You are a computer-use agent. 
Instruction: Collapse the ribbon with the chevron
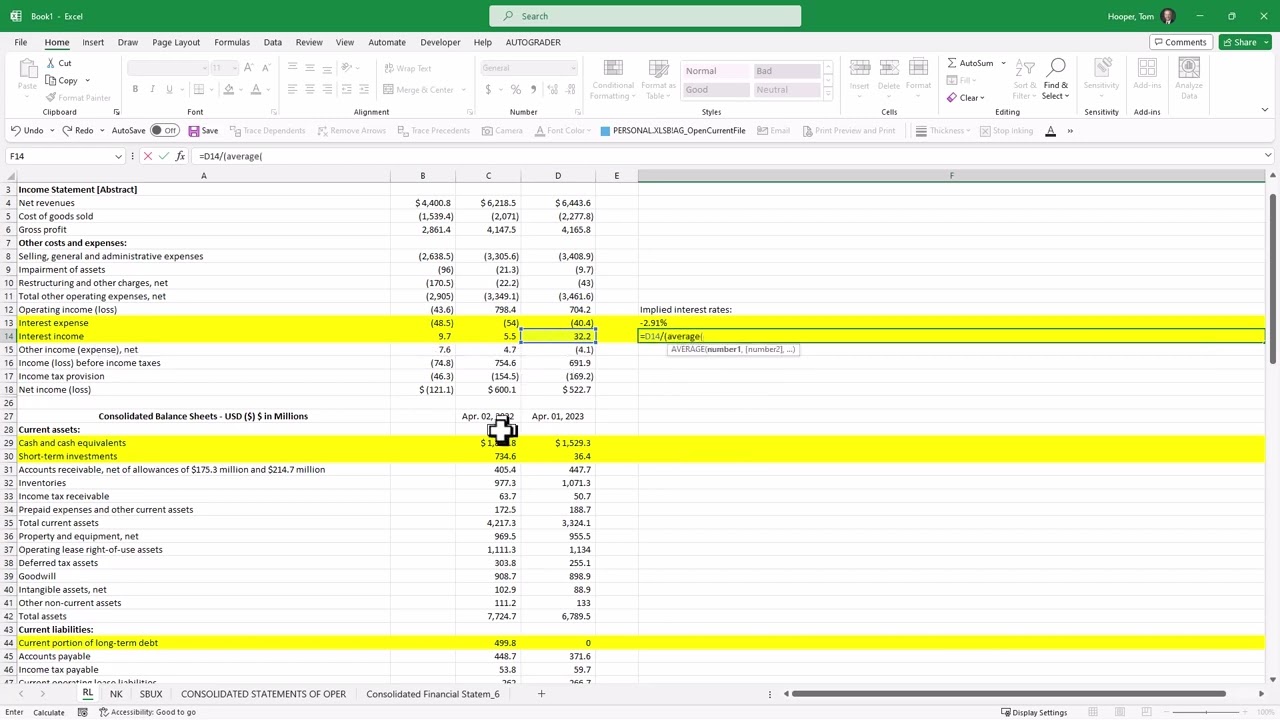click(x=1264, y=111)
